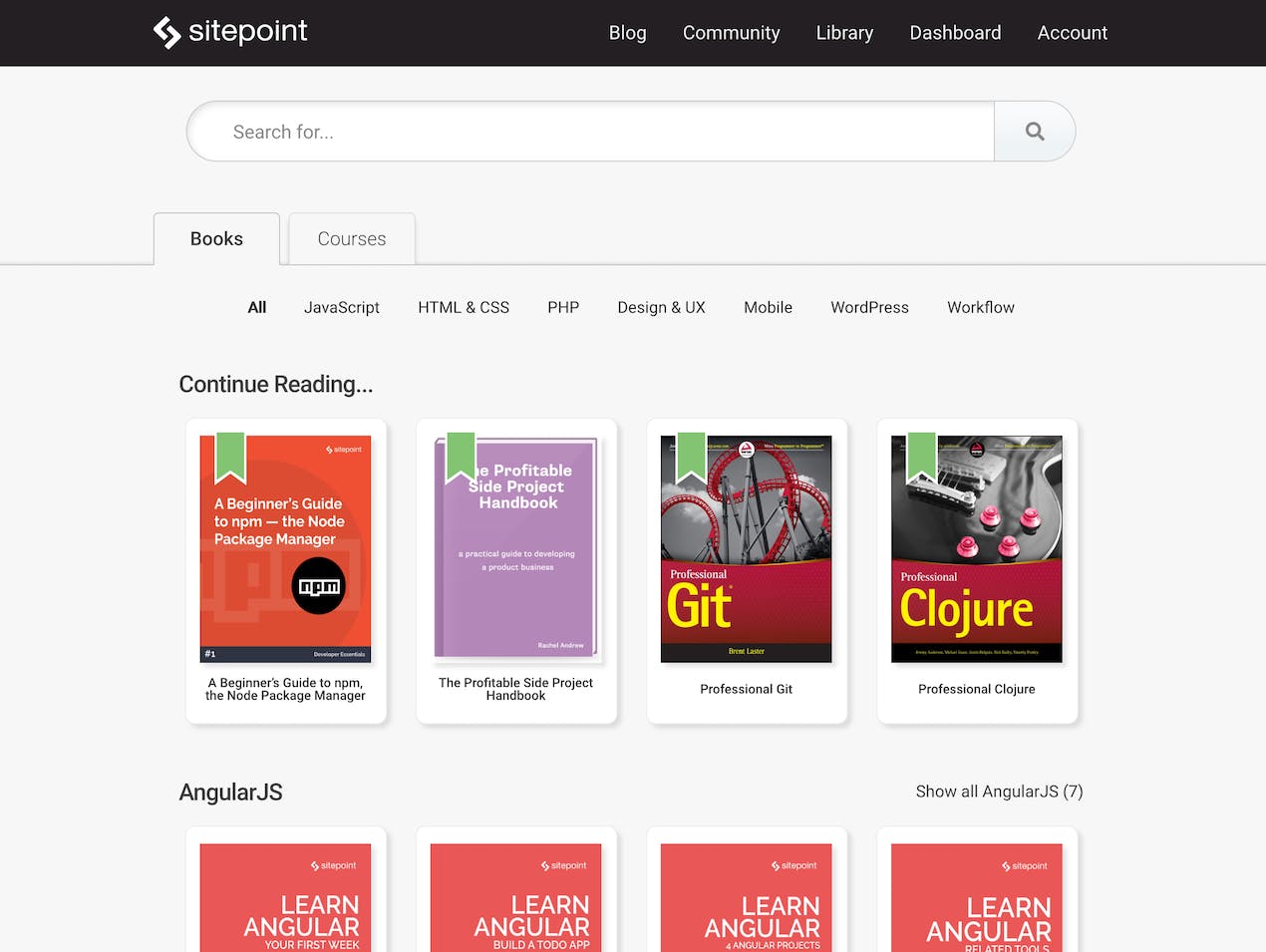Image resolution: width=1266 pixels, height=952 pixels.
Task: Click the 'Continue Reading...' section heading
Action: (276, 385)
